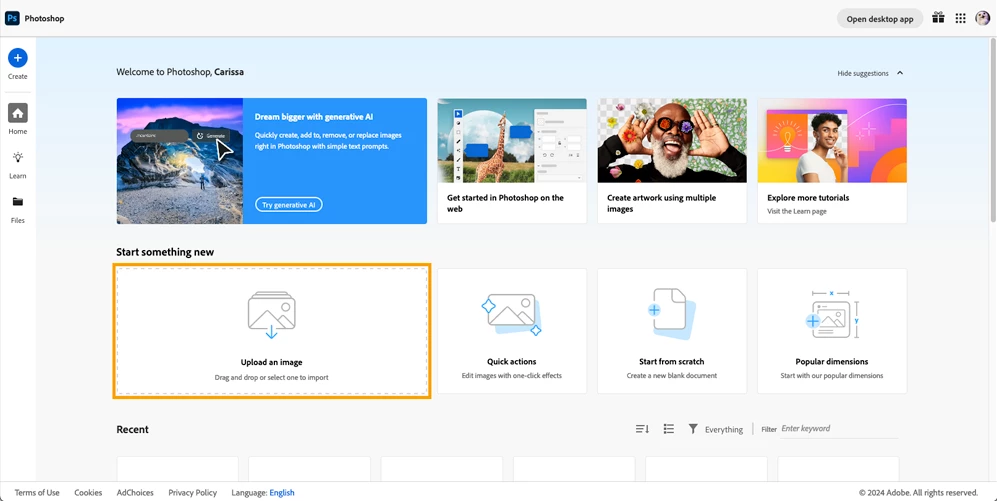This screenshot has height=501, width=997.
Task: Click the Popular dimensions x-y layout icon
Action: click(832, 315)
